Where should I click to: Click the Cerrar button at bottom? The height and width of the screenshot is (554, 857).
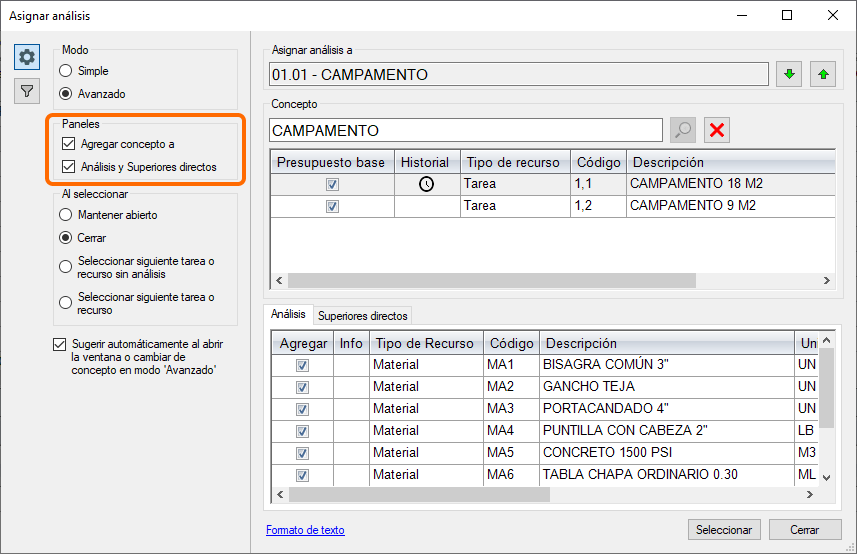(x=805, y=529)
